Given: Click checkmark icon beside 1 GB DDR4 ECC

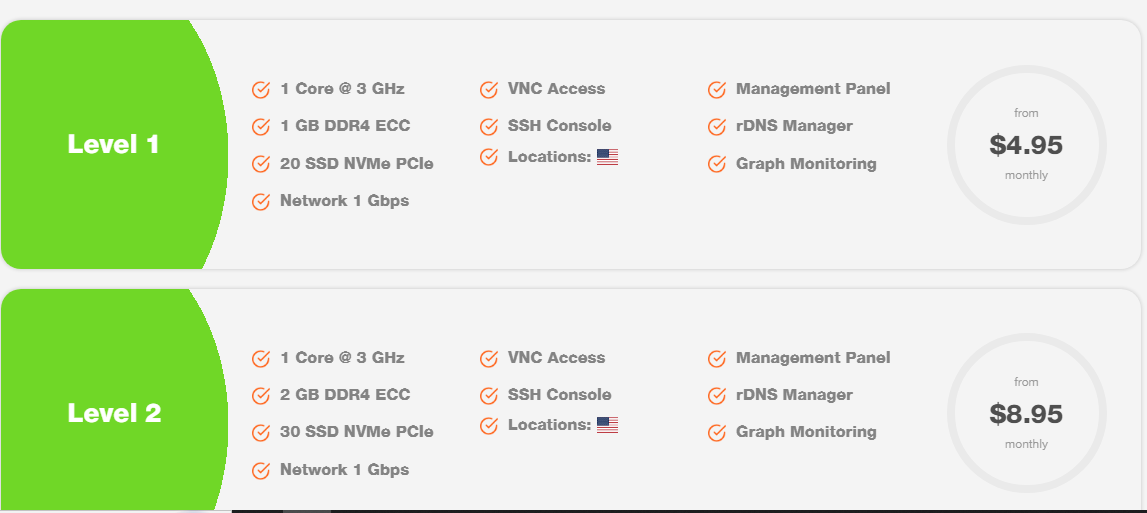Looking at the screenshot, I should [261, 127].
